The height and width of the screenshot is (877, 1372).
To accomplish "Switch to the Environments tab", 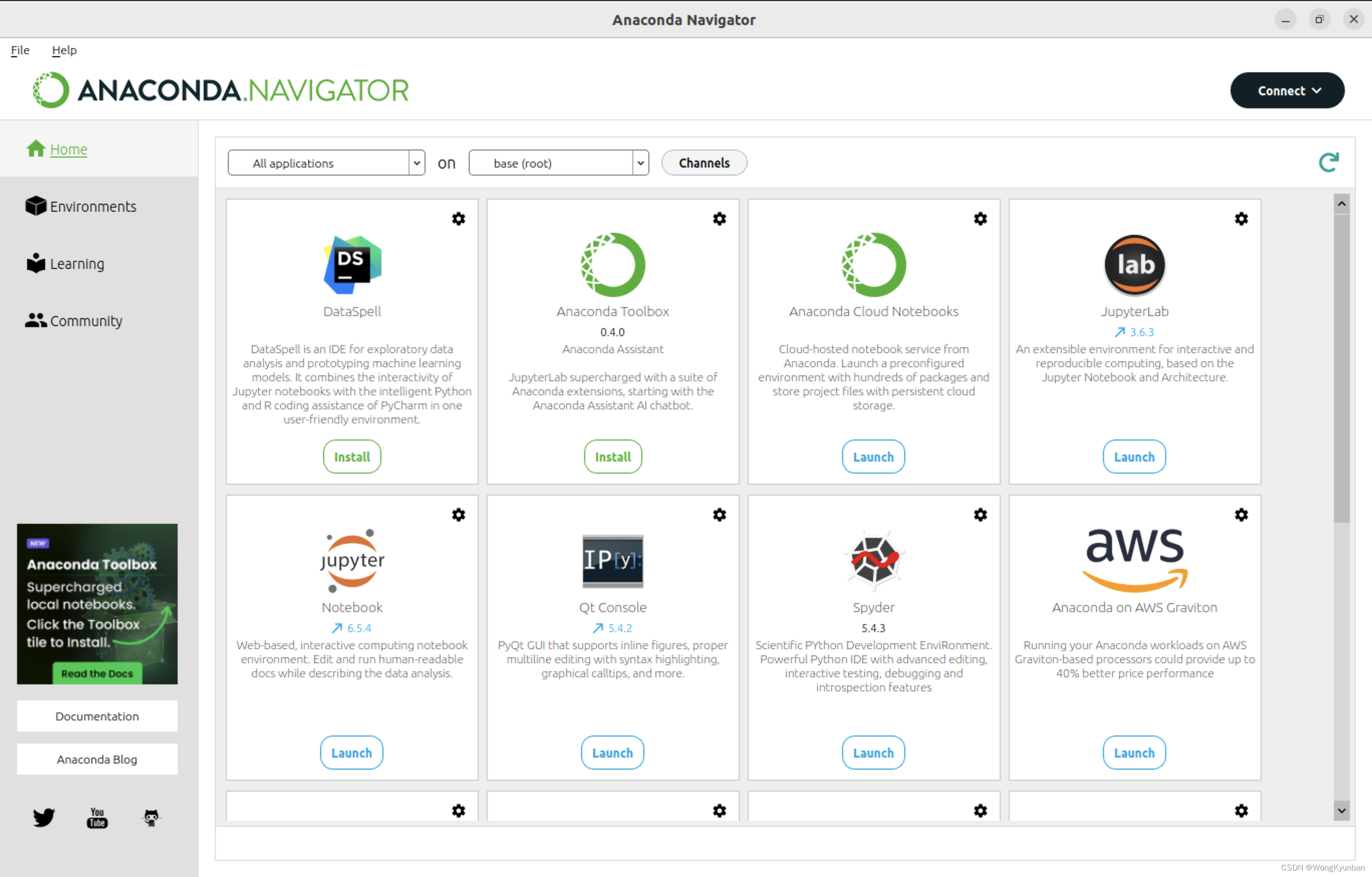I will click(93, 207).
